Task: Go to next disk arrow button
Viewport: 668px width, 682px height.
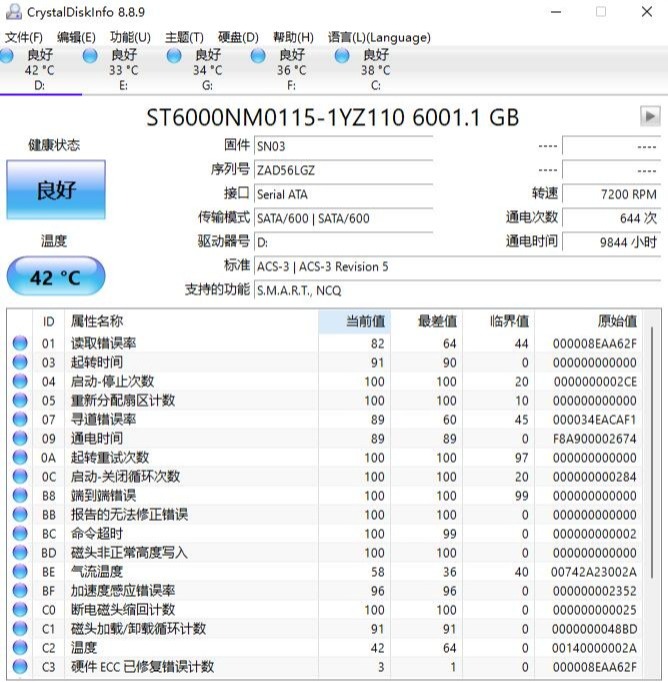Action: click(650, 116)
